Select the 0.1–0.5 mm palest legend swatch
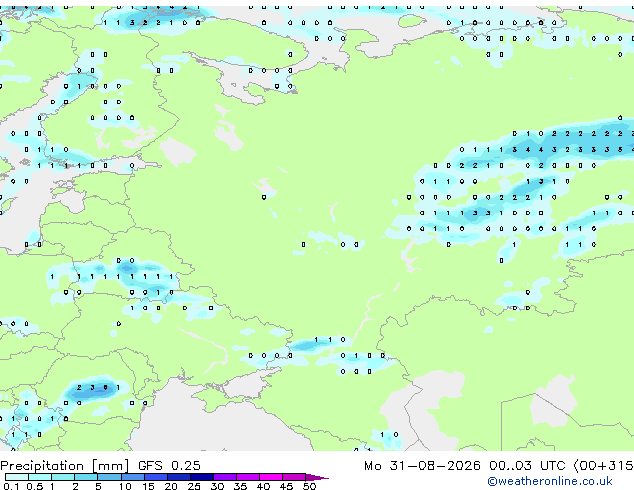Screen dimensions: 634x490 pyautogui.click(x=17, y=477)
